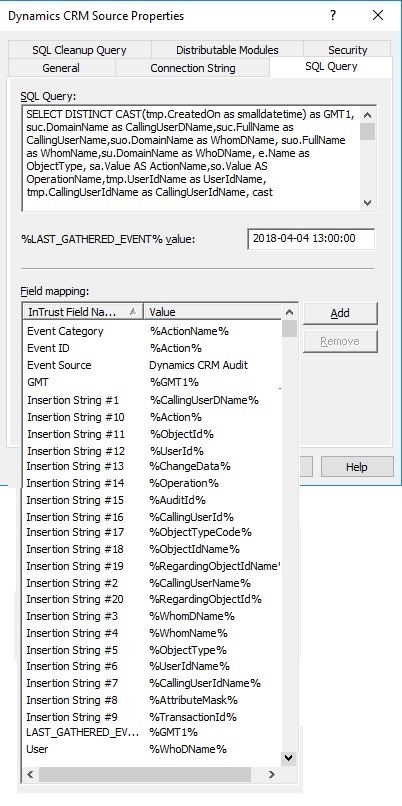Click the field mapping horizontal scrollbar thumb
Viewport: 402px width, 806px height.
point(144,774)
